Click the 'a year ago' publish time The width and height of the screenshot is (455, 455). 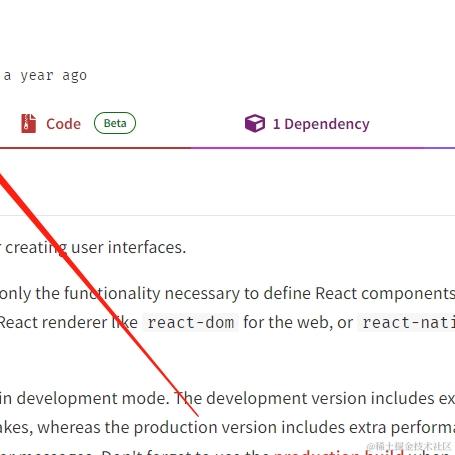[x=45, y=76]
